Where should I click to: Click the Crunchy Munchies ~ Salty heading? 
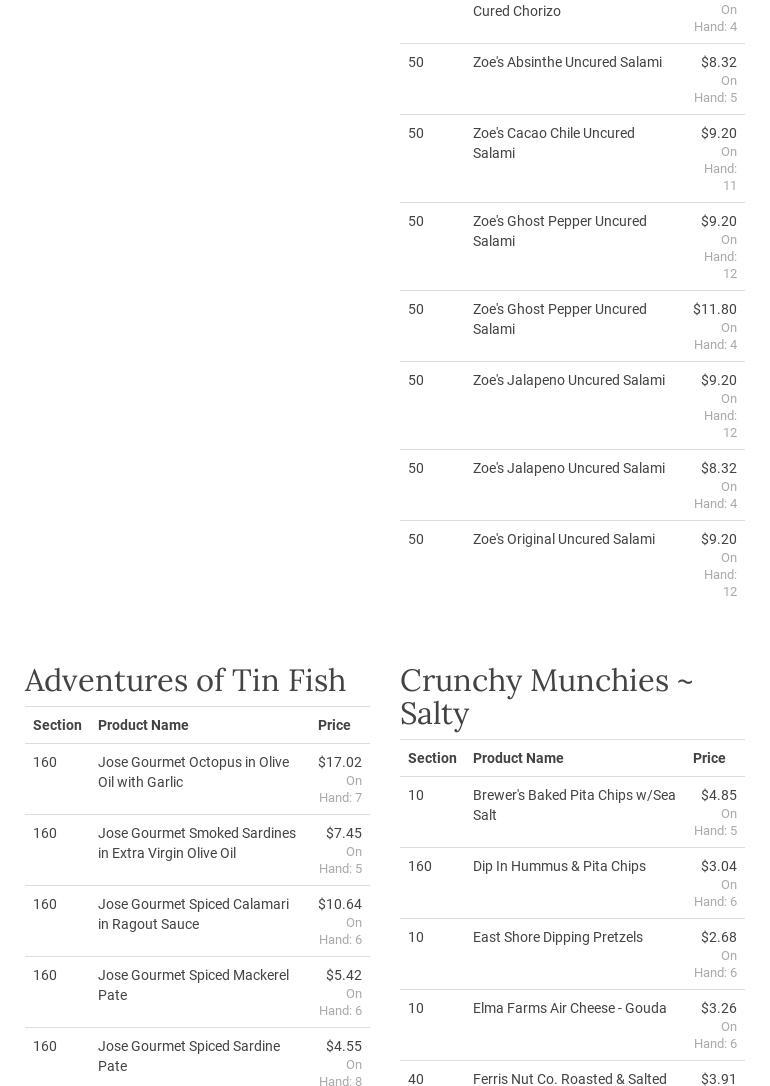(546, 696)
